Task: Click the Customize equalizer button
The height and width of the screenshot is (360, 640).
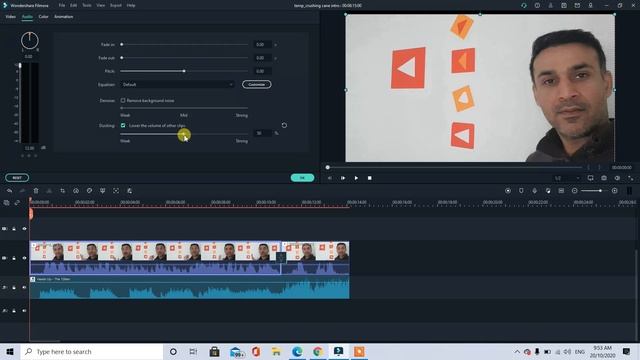Action: coord(257,84)
